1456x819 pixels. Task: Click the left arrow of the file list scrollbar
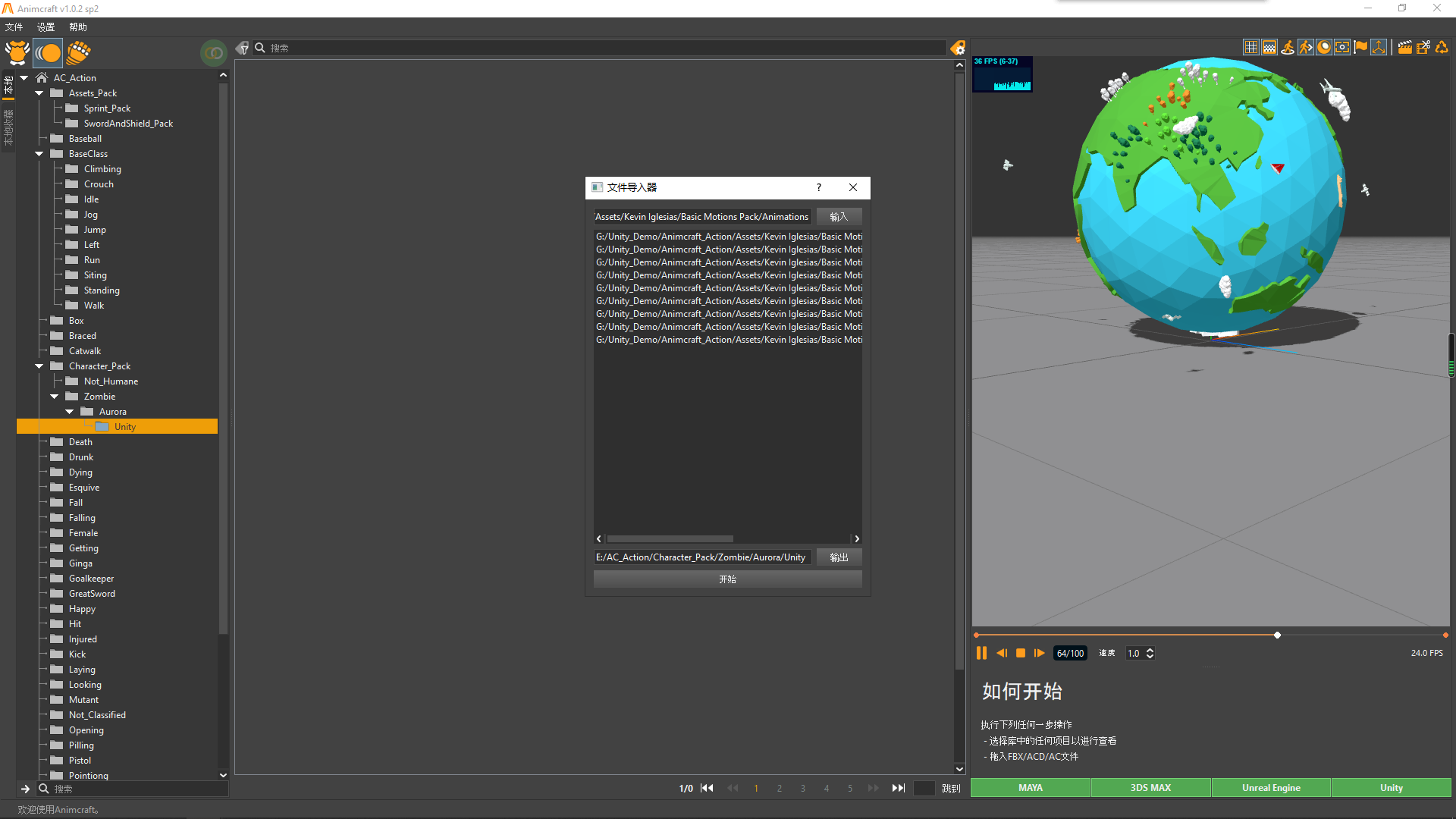[599, 538]
